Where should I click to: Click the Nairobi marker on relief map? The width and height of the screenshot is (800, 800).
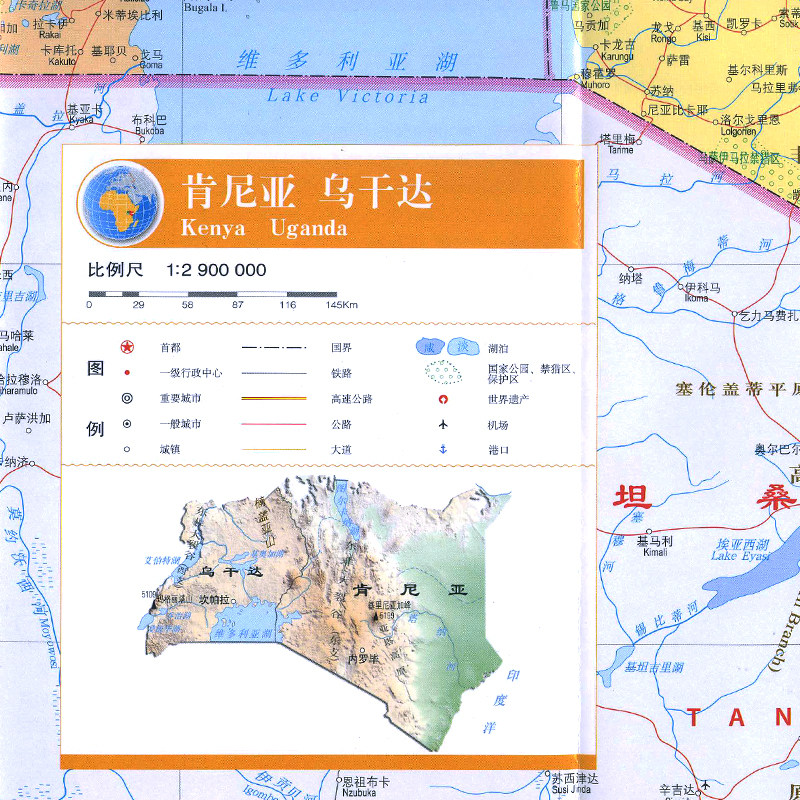point(363,651)
